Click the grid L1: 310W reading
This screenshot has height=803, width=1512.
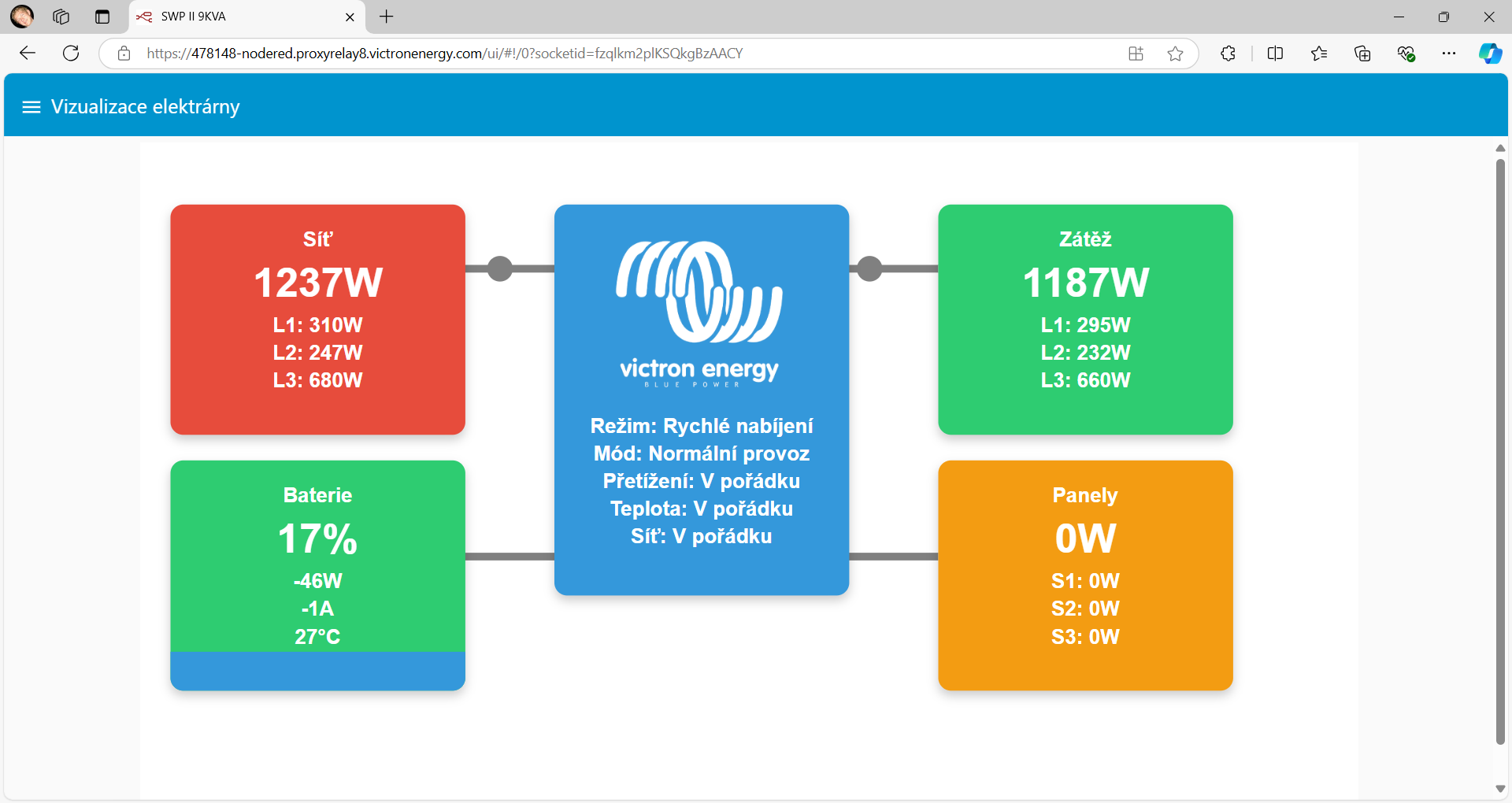318,325
